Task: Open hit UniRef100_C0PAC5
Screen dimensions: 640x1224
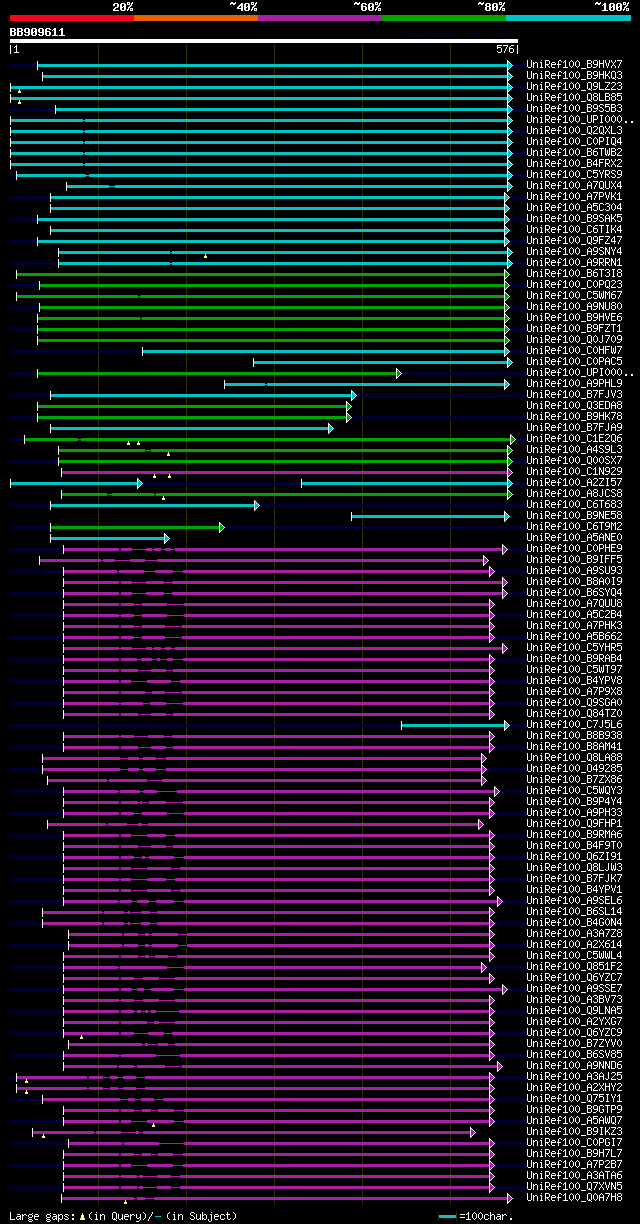Action: [575, 361]
